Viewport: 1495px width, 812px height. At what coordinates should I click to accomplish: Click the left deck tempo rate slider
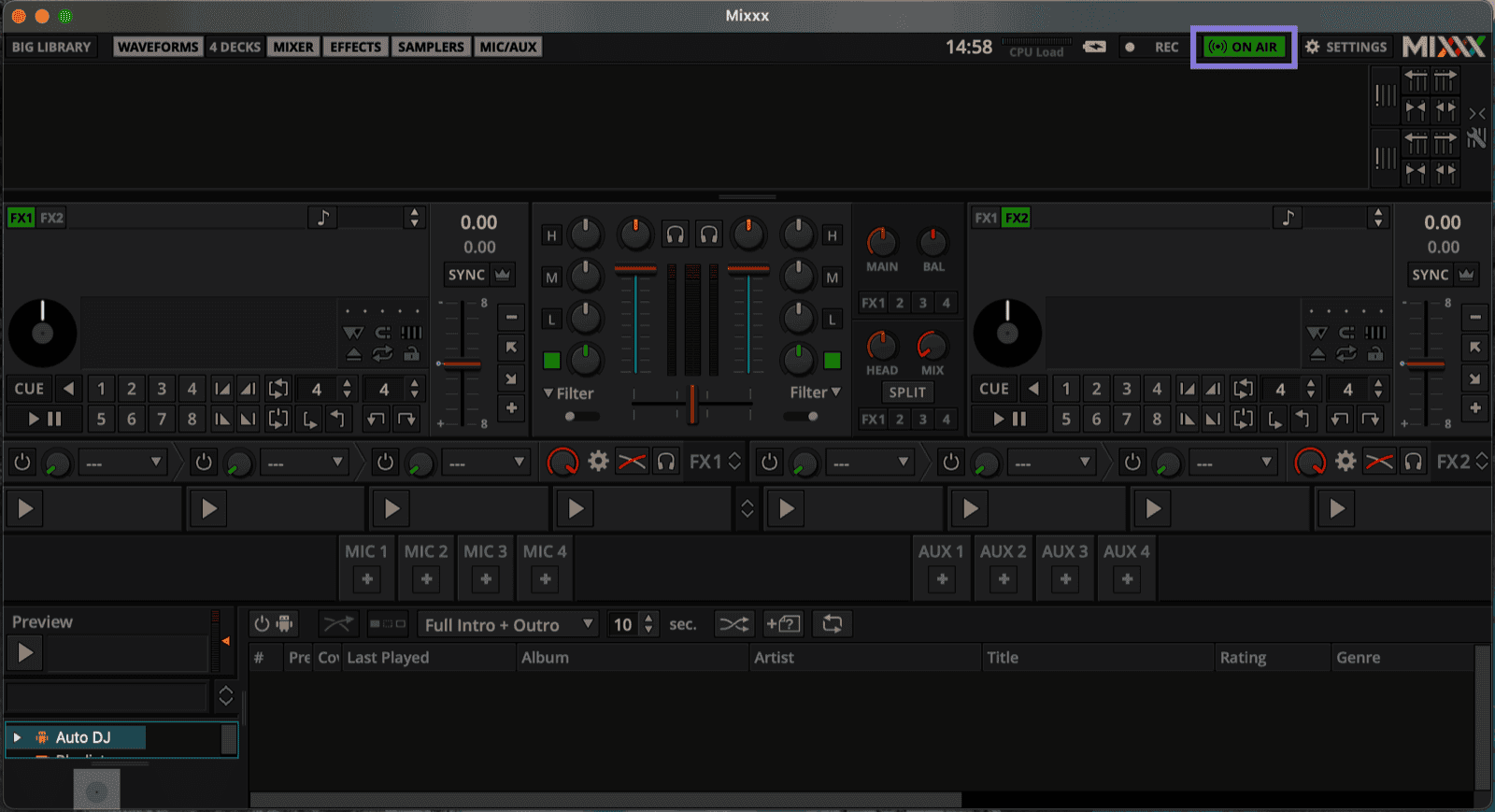point(462,364)
